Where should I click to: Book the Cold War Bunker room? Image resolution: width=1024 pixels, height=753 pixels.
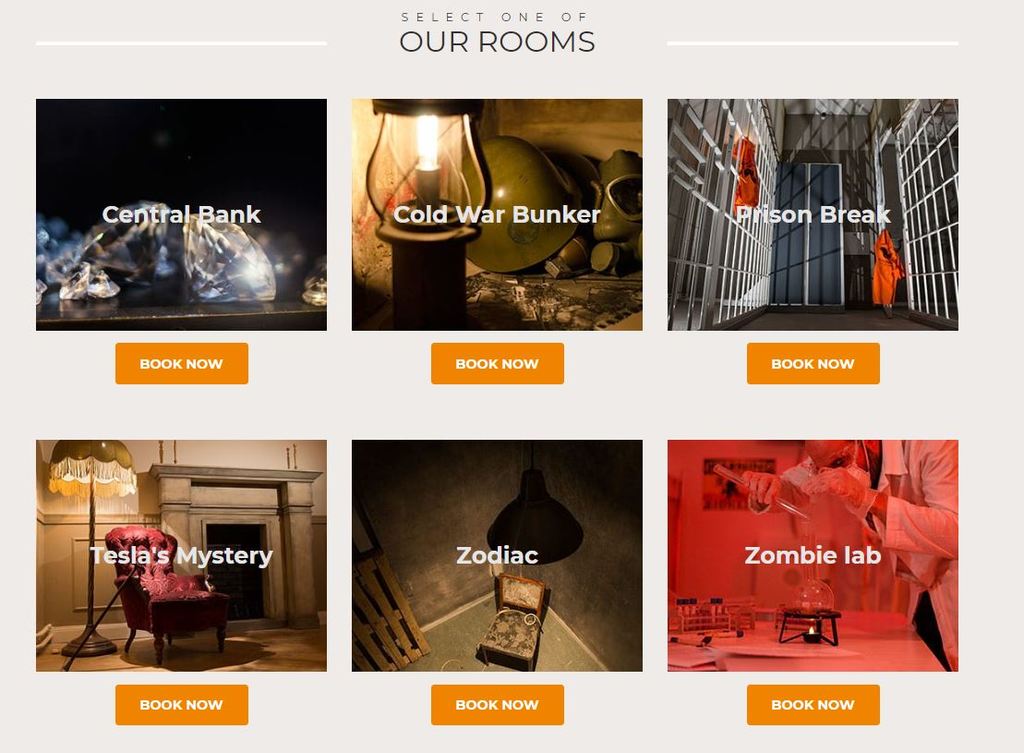point(497,363)
